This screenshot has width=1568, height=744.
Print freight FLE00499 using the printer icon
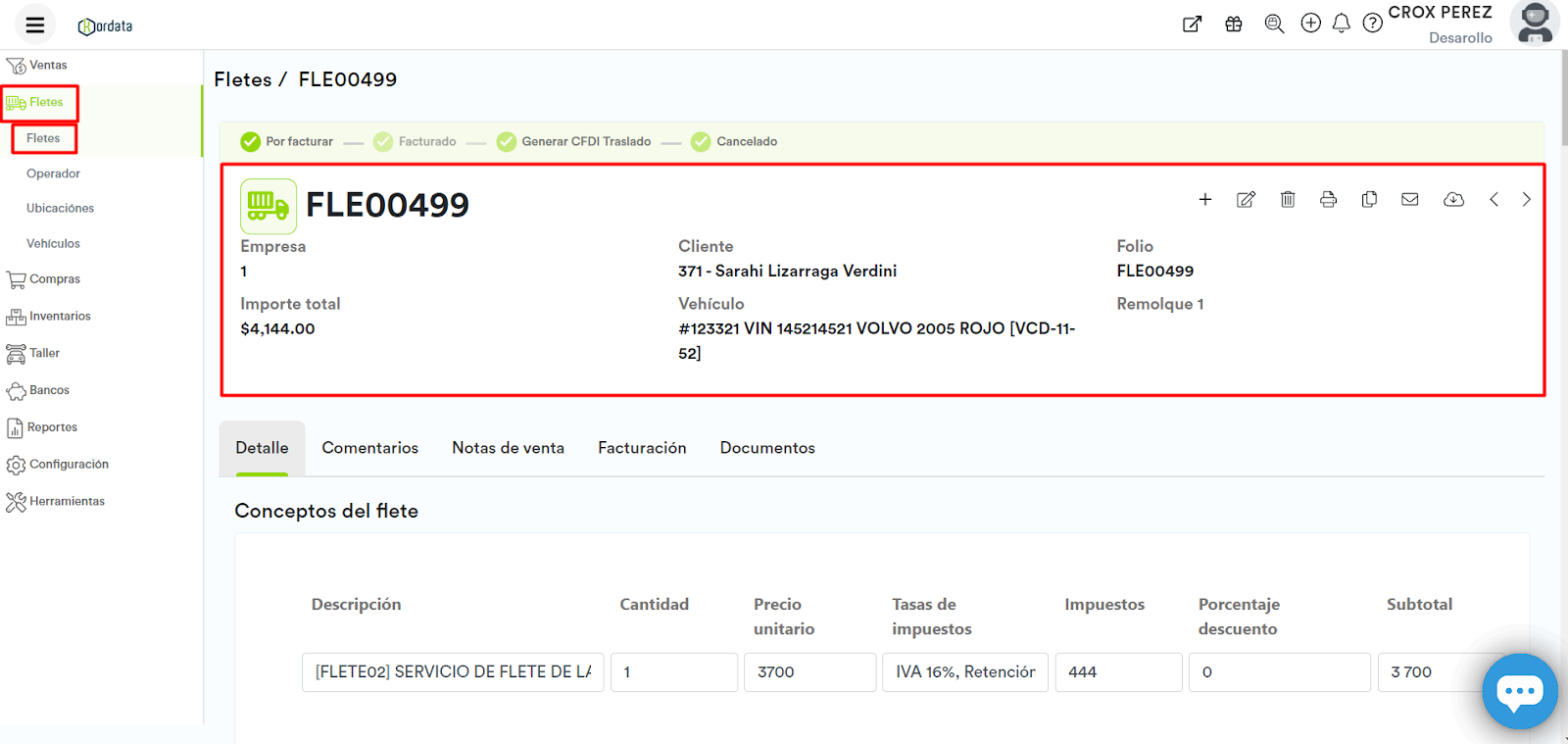1328,200
